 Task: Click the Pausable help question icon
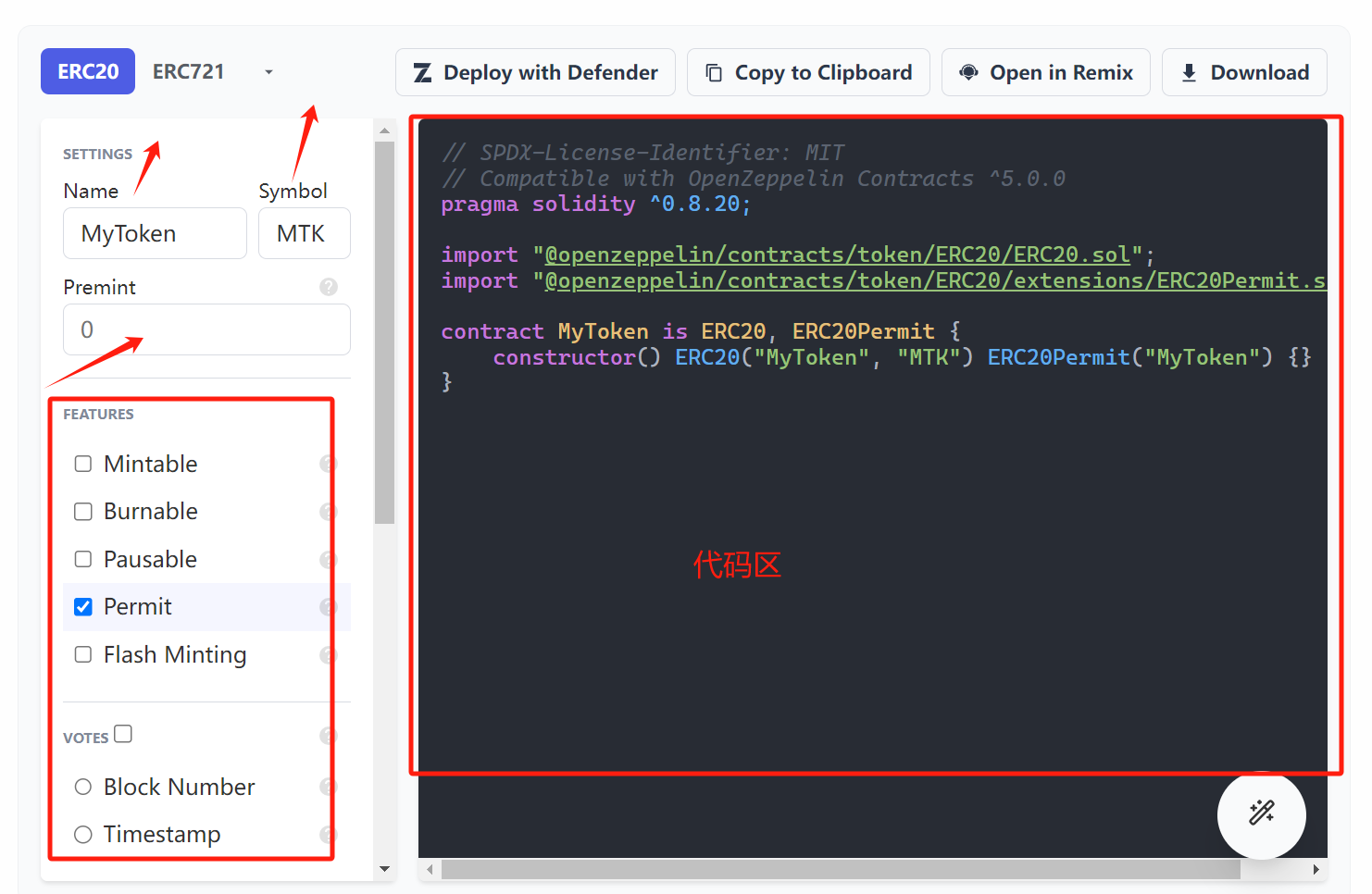[x=327, y=560]
